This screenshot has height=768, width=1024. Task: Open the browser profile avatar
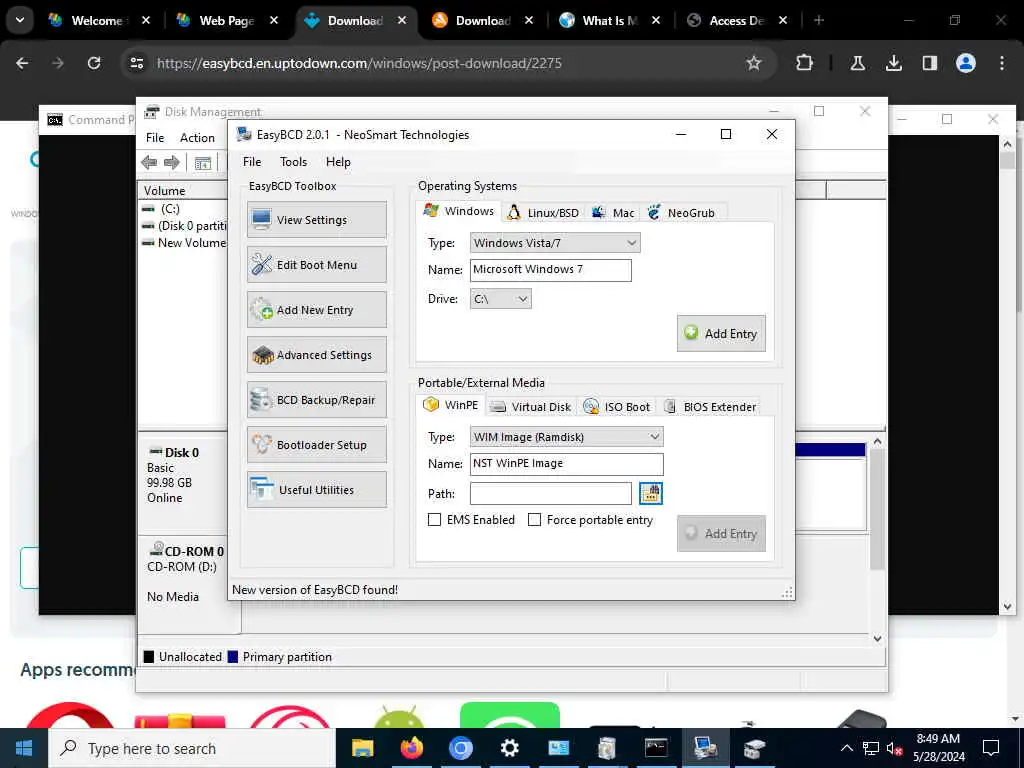966,63
